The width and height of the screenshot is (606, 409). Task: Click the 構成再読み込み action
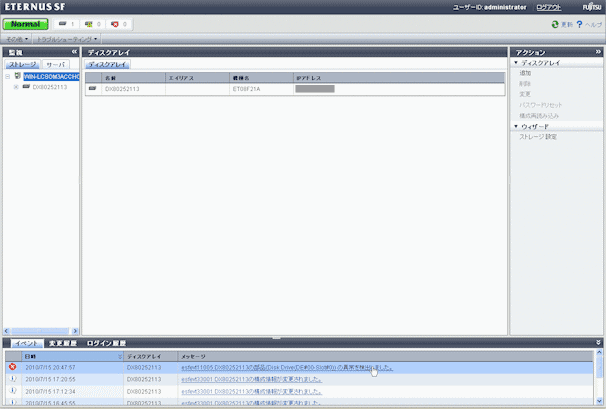click(x=539, y=116)
